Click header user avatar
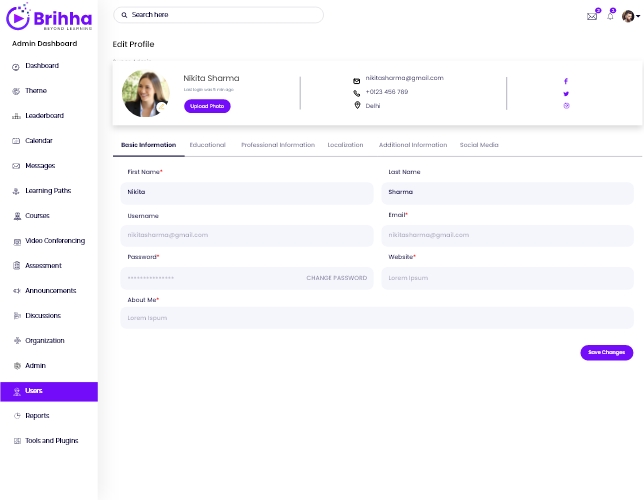 628,16
